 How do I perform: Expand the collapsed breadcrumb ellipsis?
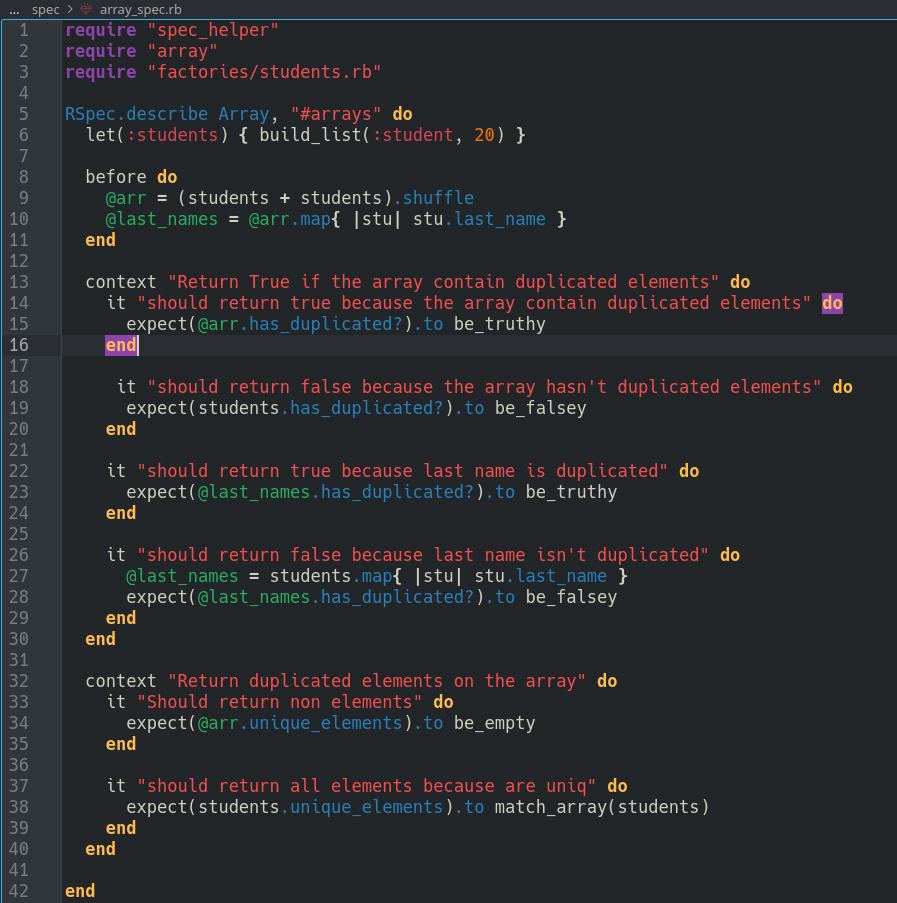pyautogui.click(x=14, y=9)
